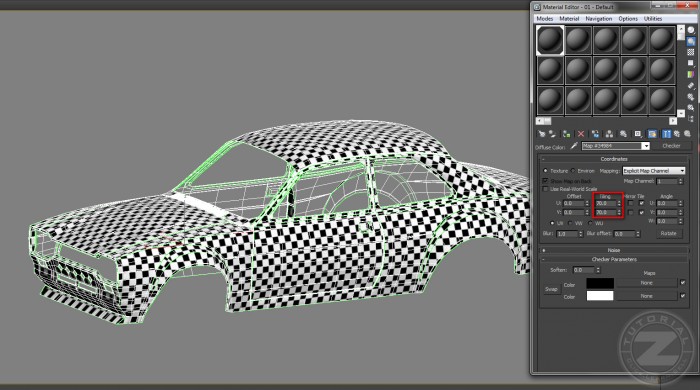
Task: Collapse the Coordinates rollout
Action: tap(614, 159)
